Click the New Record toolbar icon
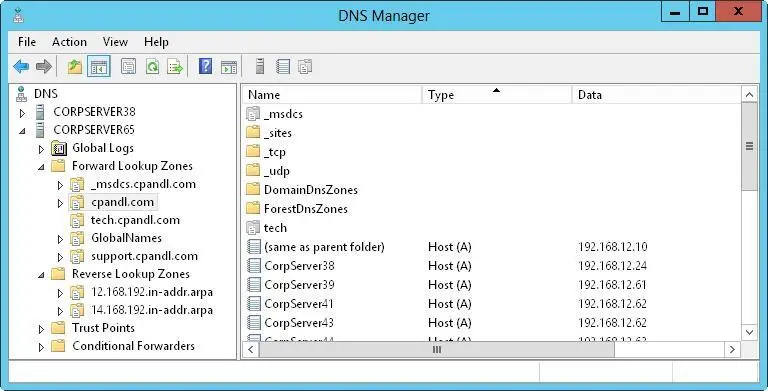 (283, 66)
